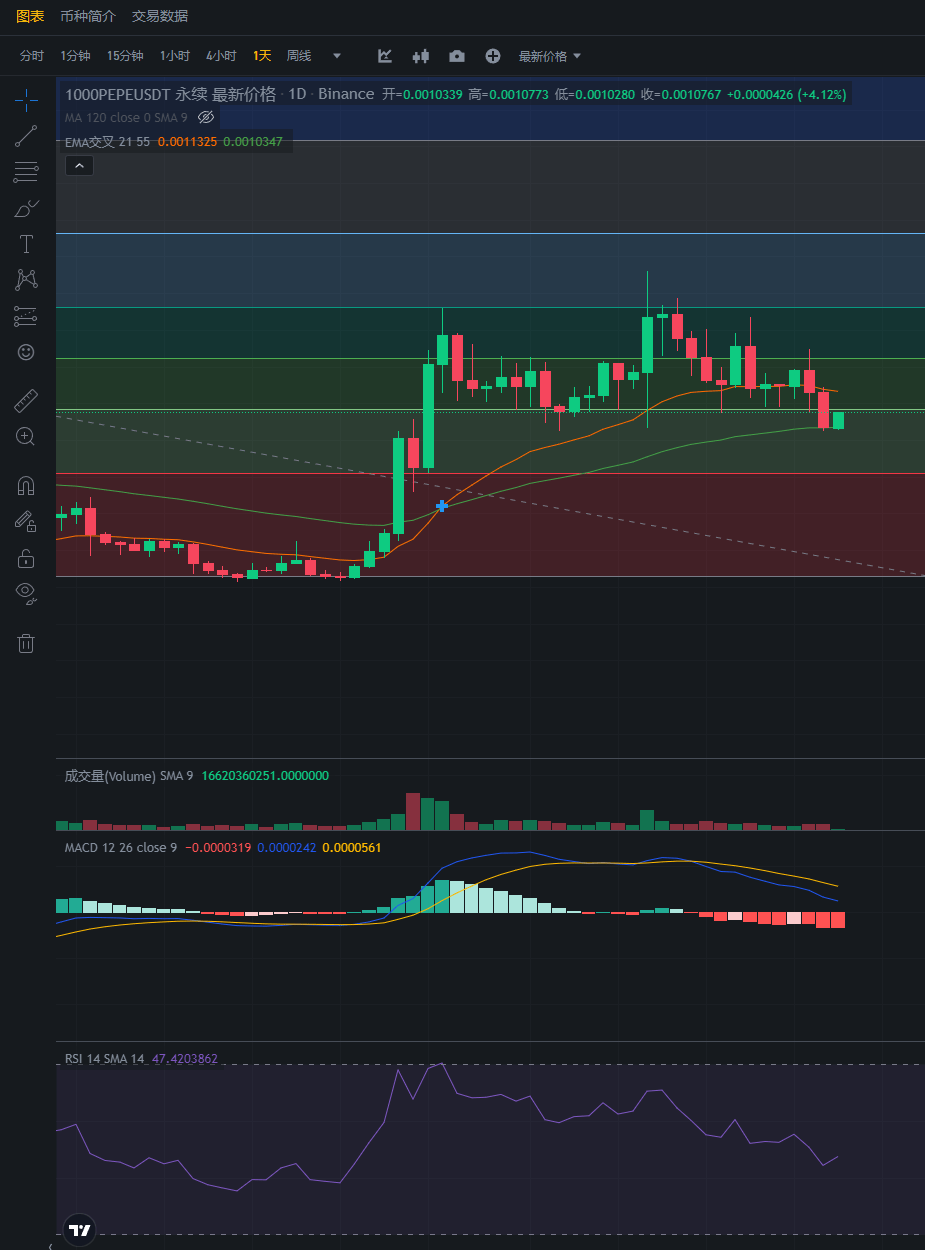Select the trend line drawing tool
Image resolution: width=925 pixels, height=1250 pixels.
(26, 136)
